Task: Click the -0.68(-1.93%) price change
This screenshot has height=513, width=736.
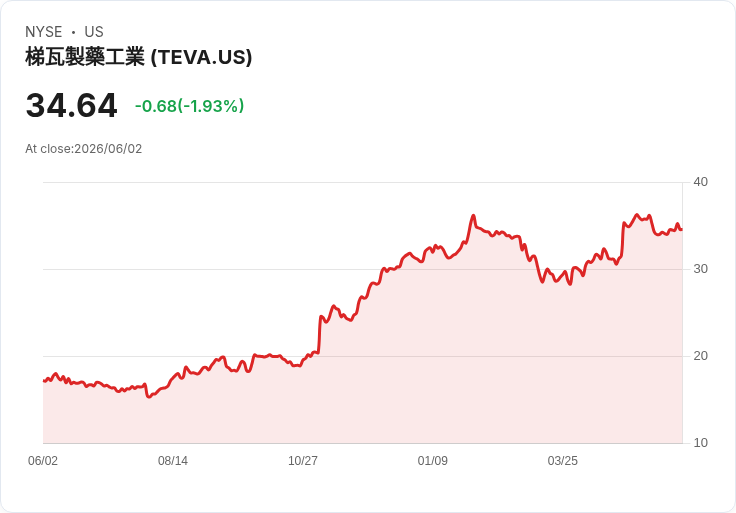Action: (x=190, y=106)
